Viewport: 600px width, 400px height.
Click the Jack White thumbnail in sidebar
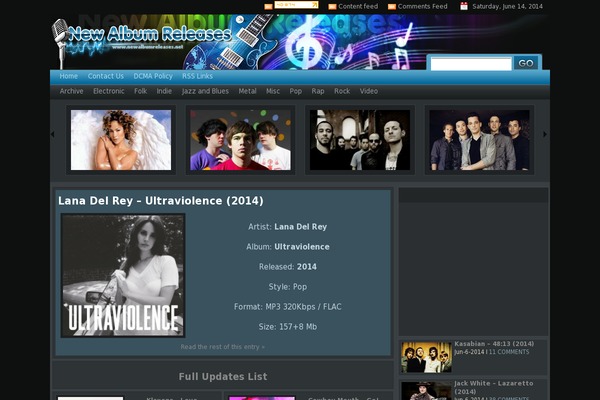pyautogui.click(x=426, y=391)
